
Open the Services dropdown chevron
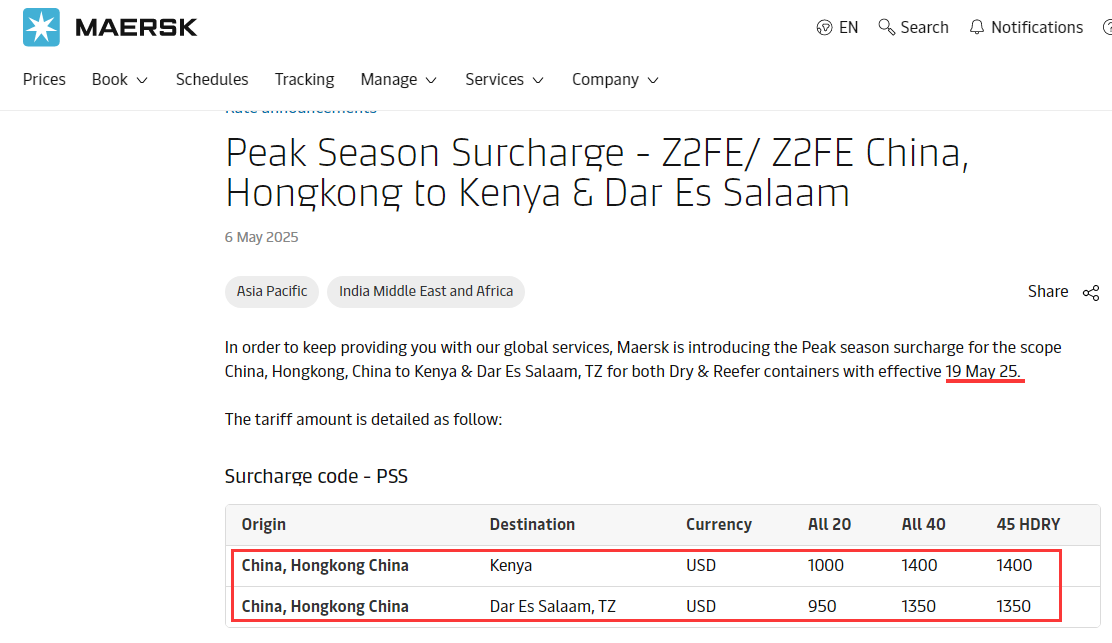point(538,80)
